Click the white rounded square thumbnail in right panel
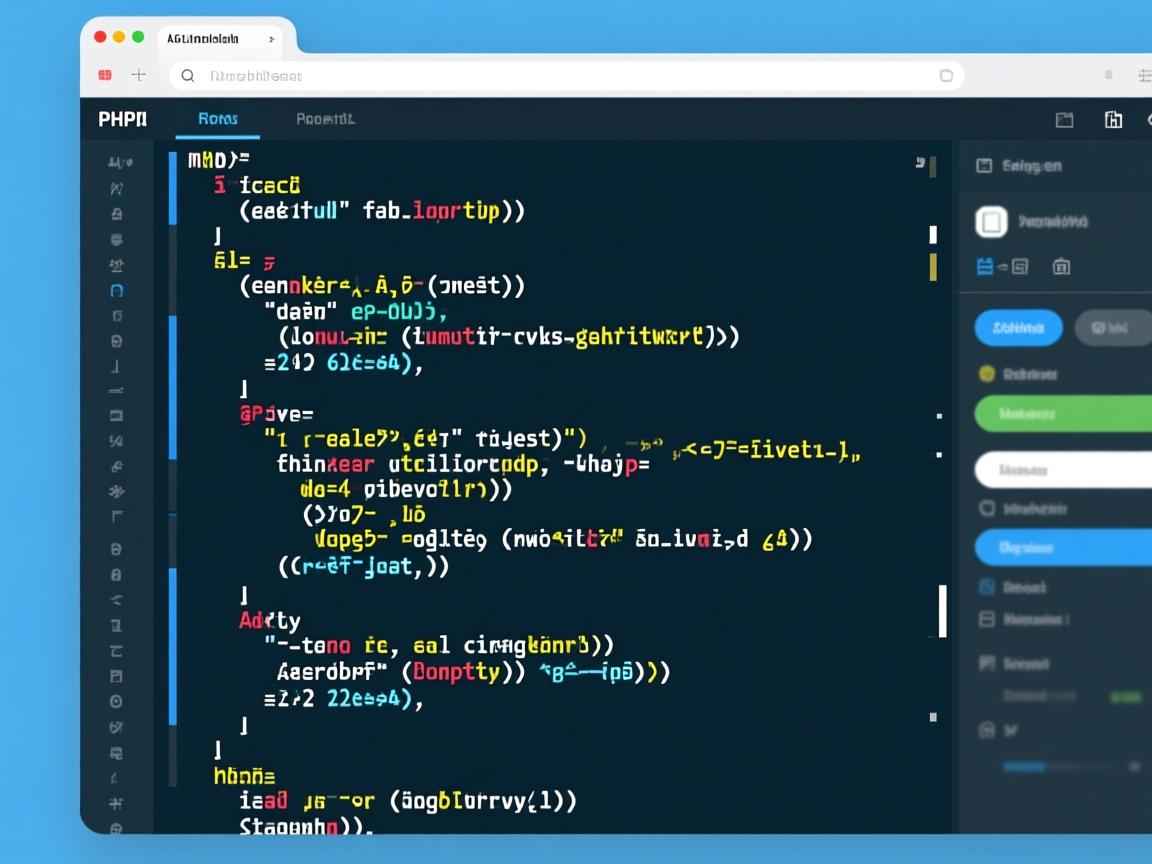The height and width of the screenshot is (864, 1152). click(x=991, y=221)
